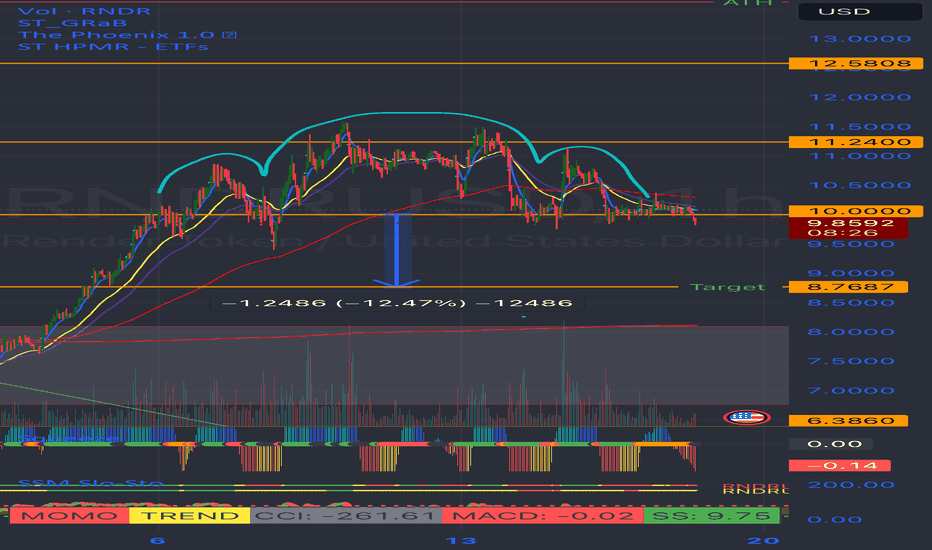Viewport: 932px width, 550px height.
Task: Click the -12.47% price range measurement label
Action: (x=397, y=303)
